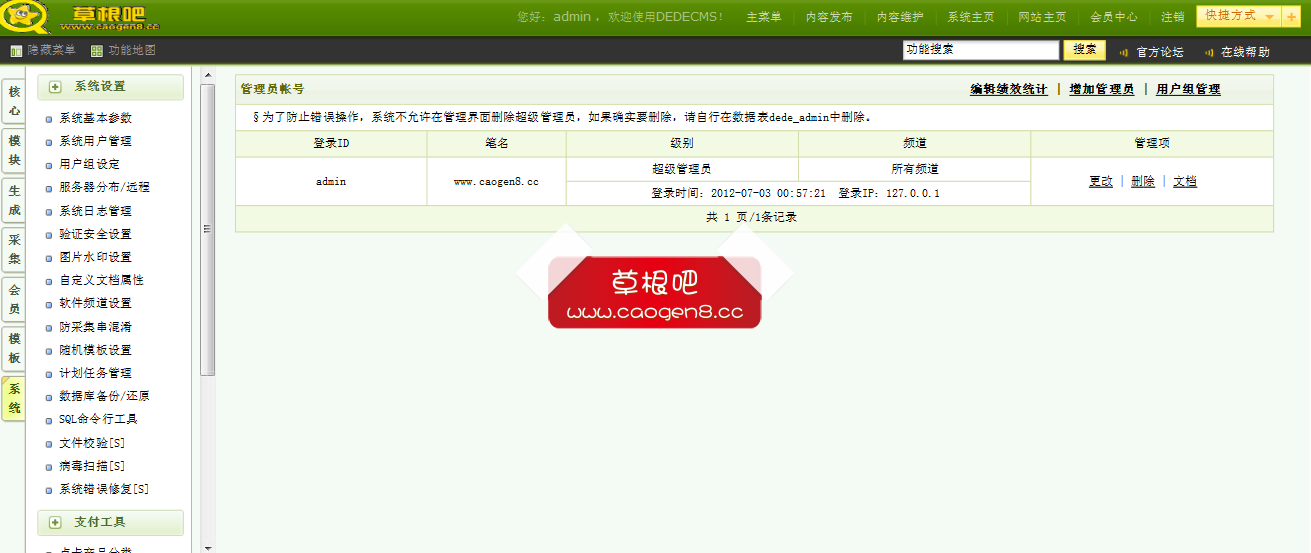Image resolution: width=1311 pixels, height=553 pixels.
Task: Switch to the 模块 side tab
Action: 13,150
